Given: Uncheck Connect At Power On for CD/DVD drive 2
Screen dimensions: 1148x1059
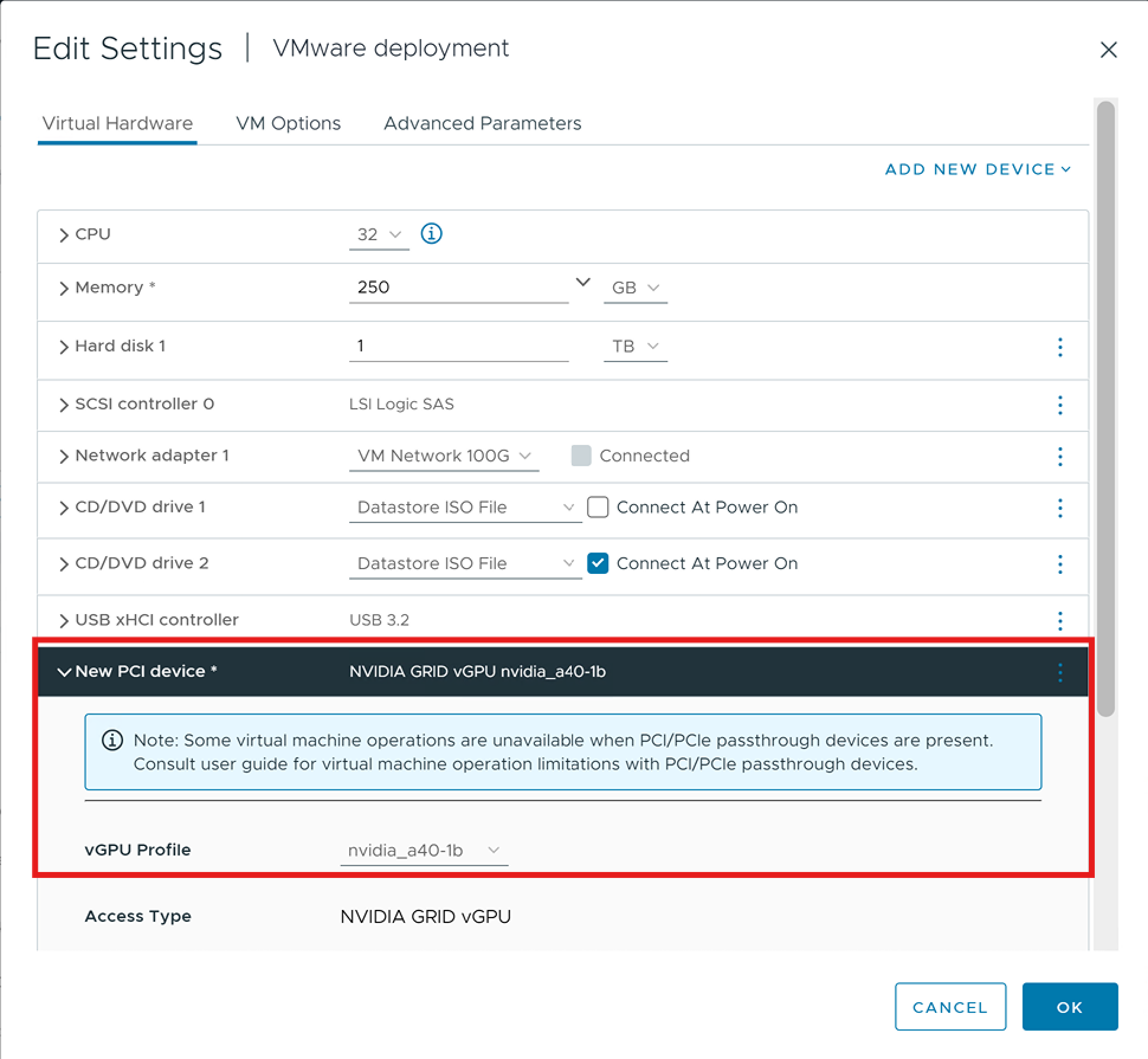Looking at the screenshot, I should 598,564.
